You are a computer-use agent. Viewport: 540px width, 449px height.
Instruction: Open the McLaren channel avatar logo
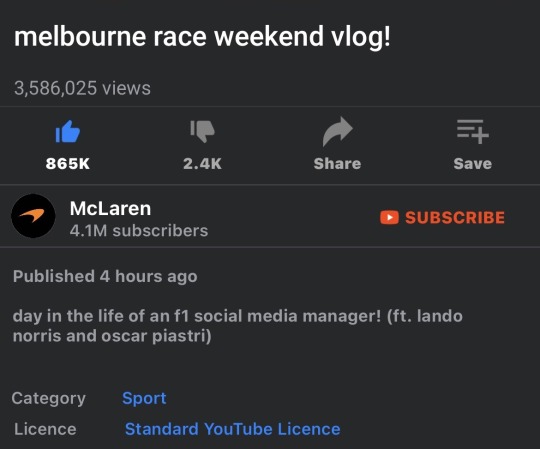[33, 216]
